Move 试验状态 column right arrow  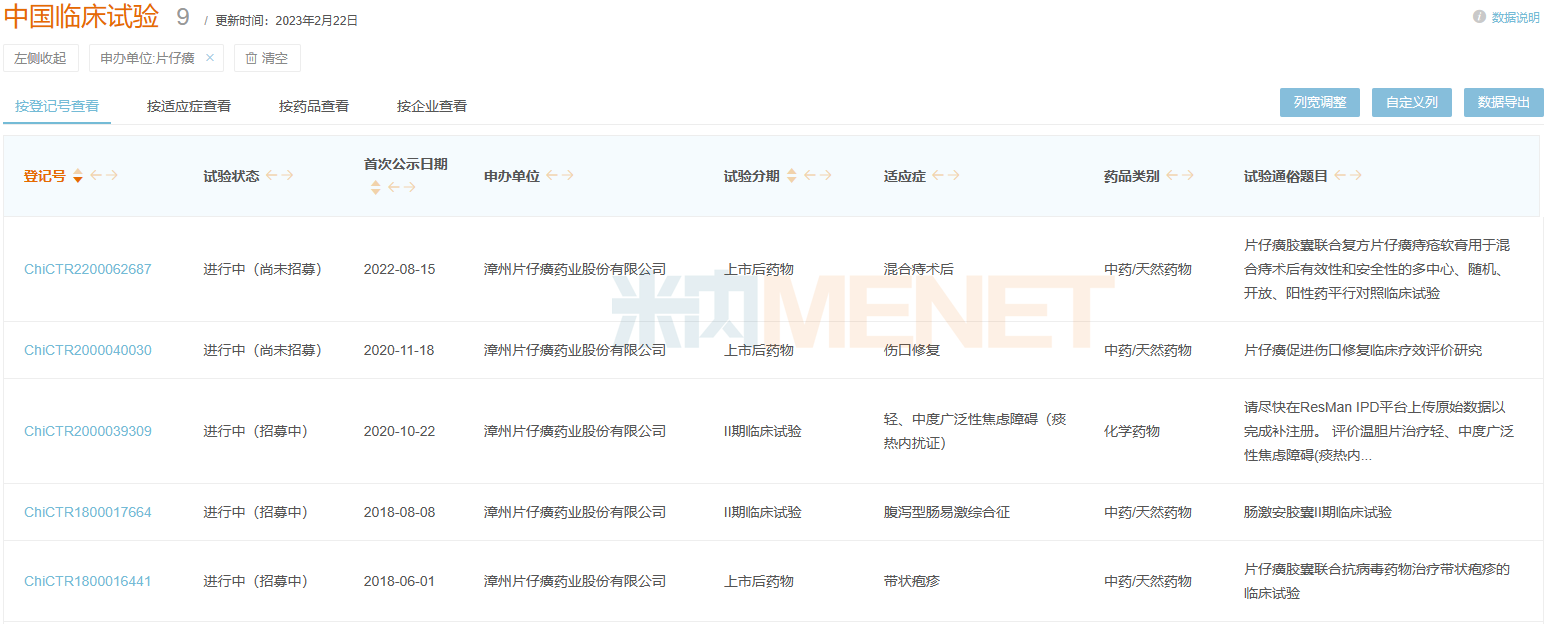pyautogui.click(x=288, y=176)
